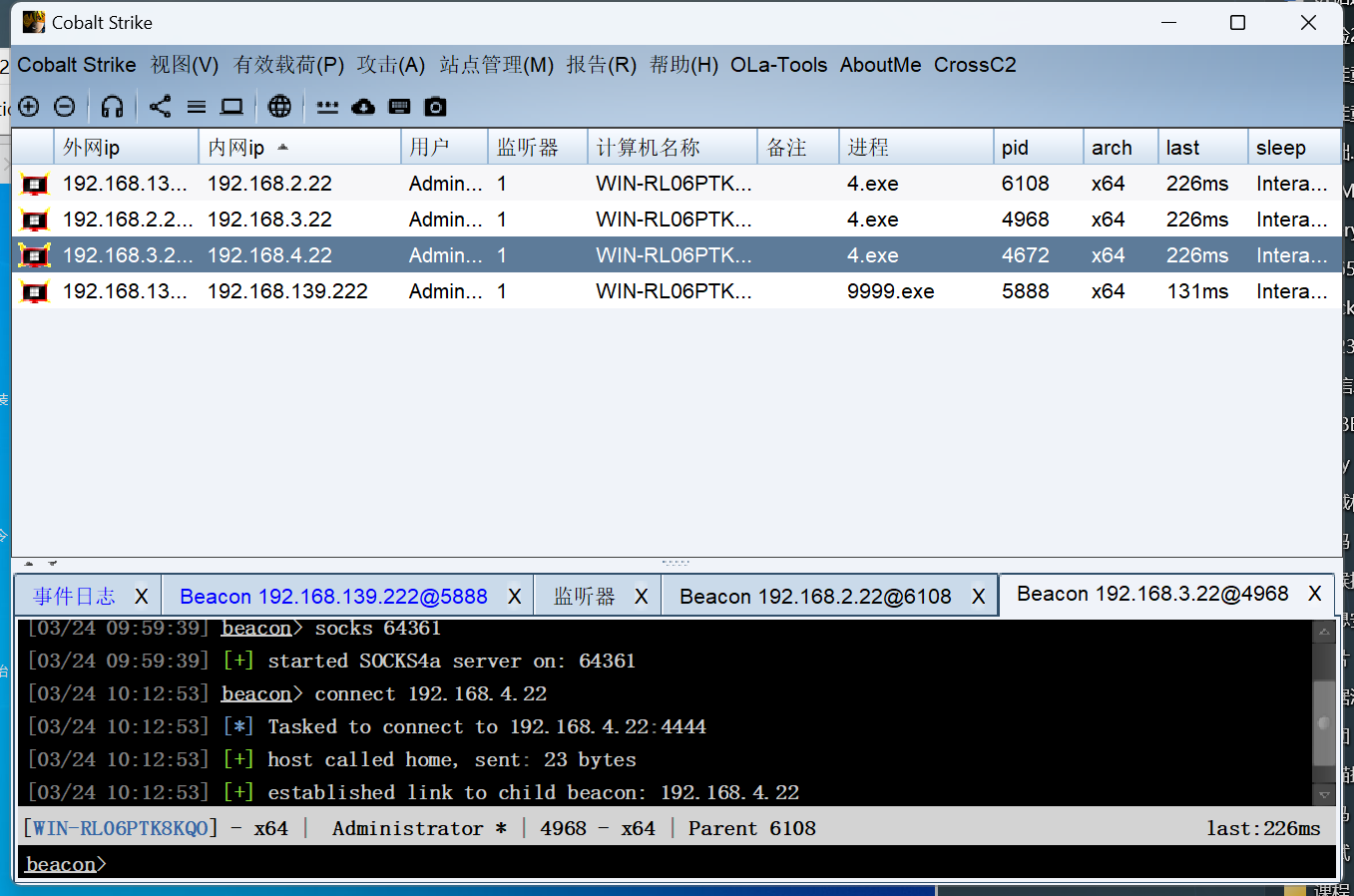This screenshot has height=896, width=1354.
Task: Collapse bottom pane with down arrow on divider
Action: coord(53,564)
